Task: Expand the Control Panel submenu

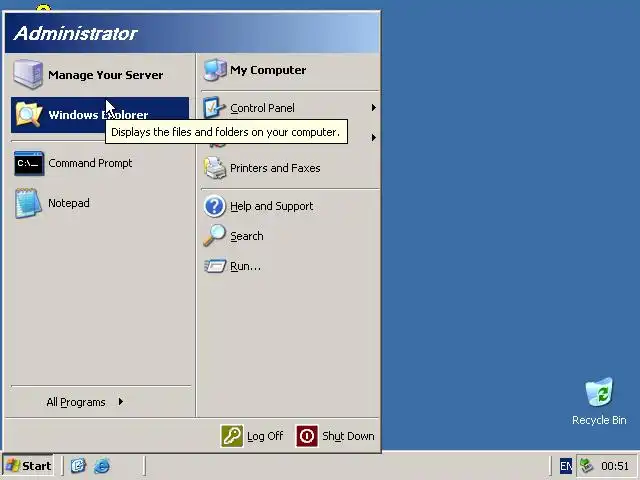Action: 290,108
